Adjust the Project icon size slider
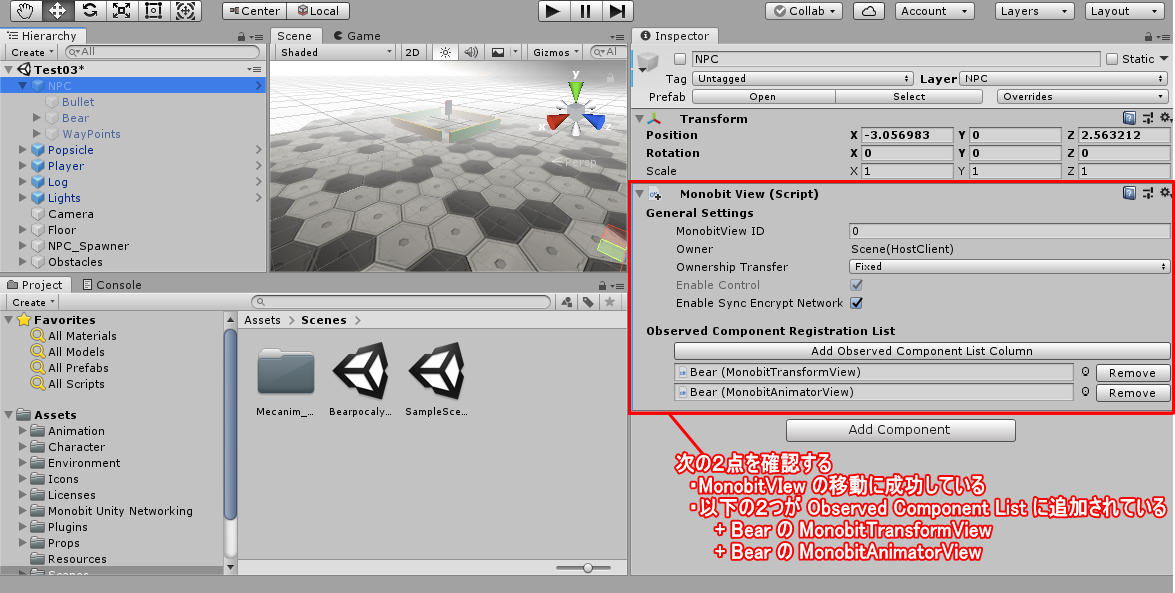Screen dimensions: 1175x593 (x=588, y=568)
